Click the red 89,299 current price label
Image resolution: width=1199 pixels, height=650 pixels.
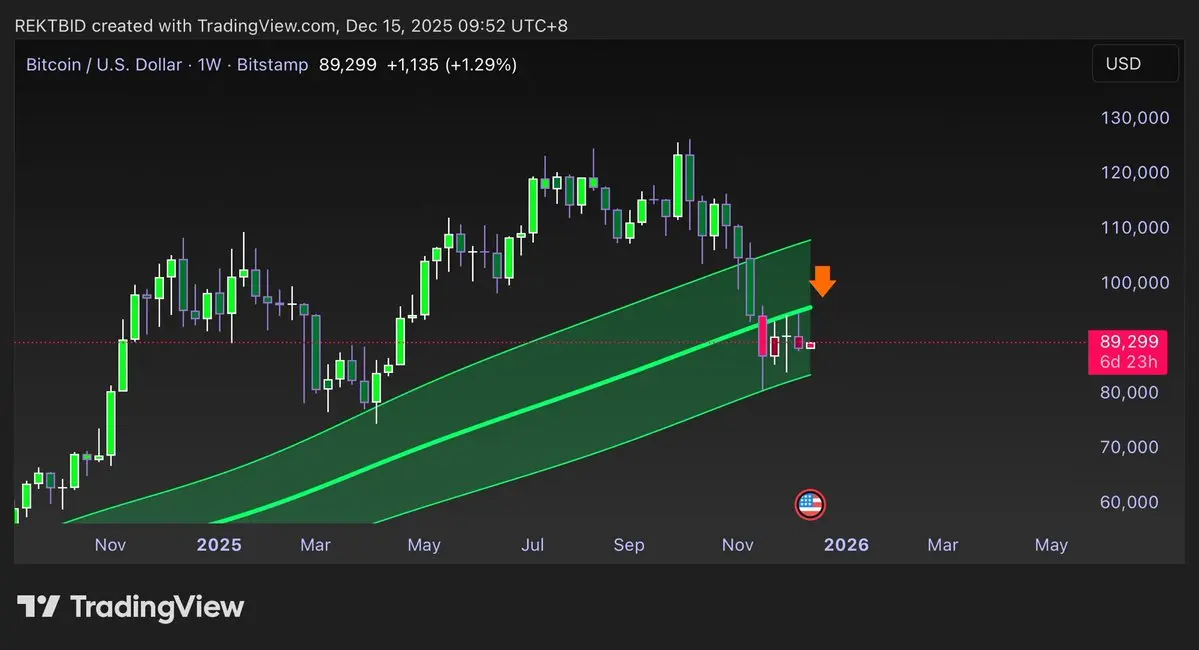[x=1129, y=342]
